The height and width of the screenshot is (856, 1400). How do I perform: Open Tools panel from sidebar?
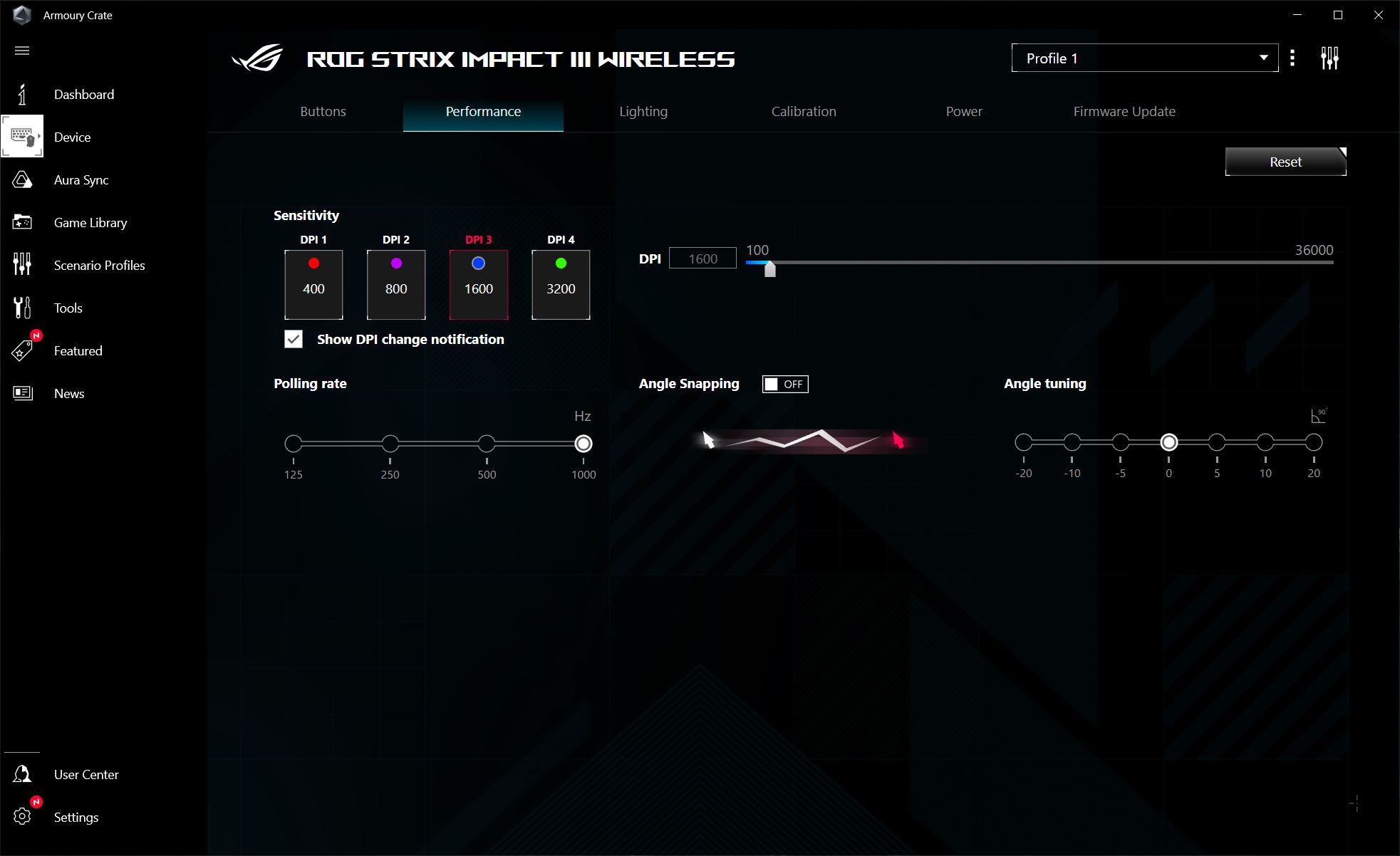click(68, 308)
